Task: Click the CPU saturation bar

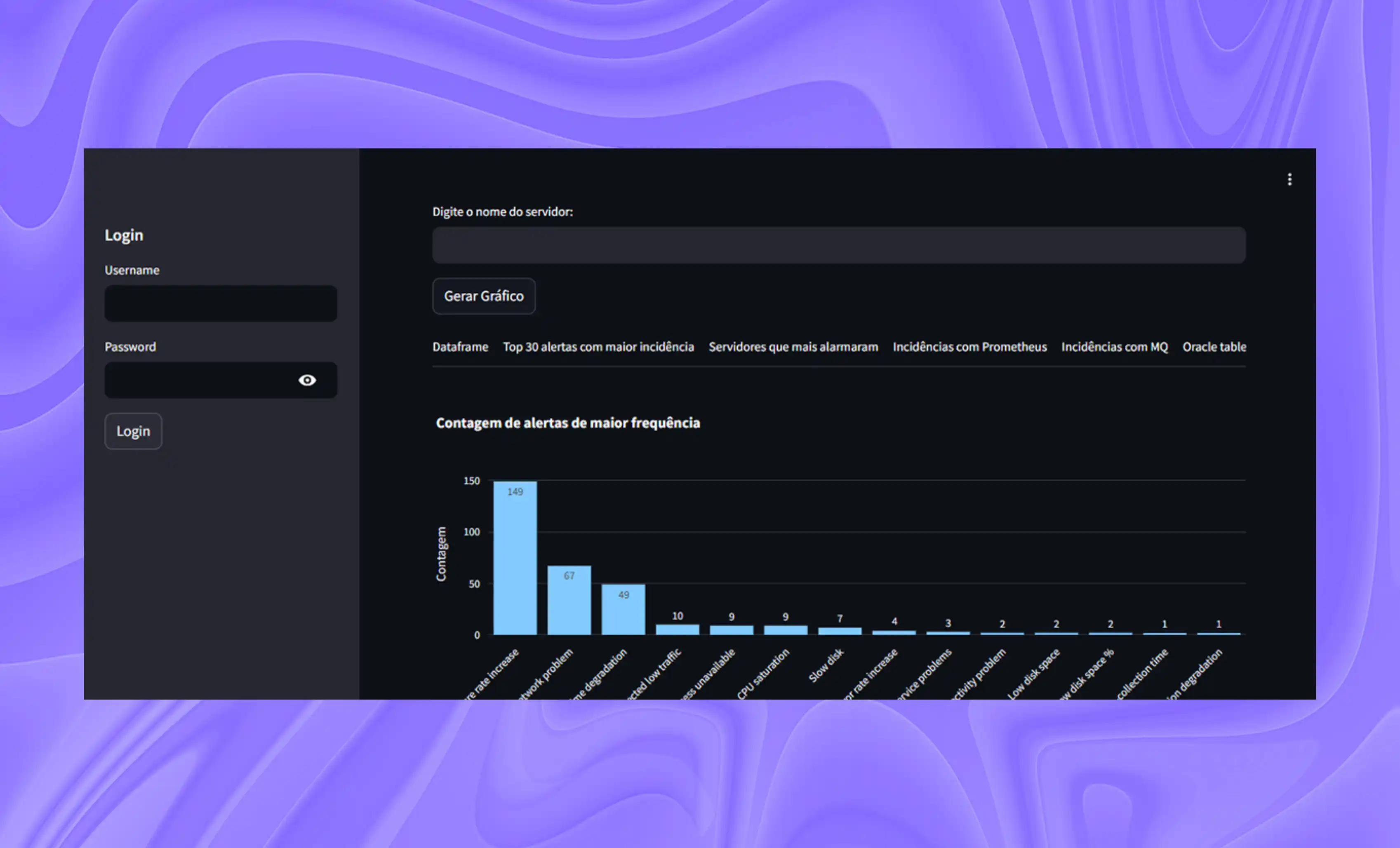Action: [785, 630]
